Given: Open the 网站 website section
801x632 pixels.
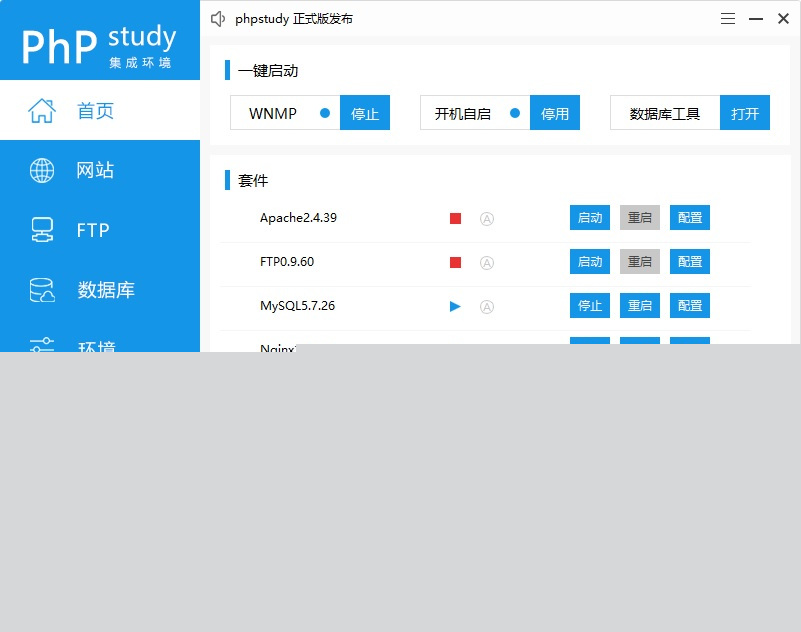Looking at the screenshot, I should click(100, 170).
